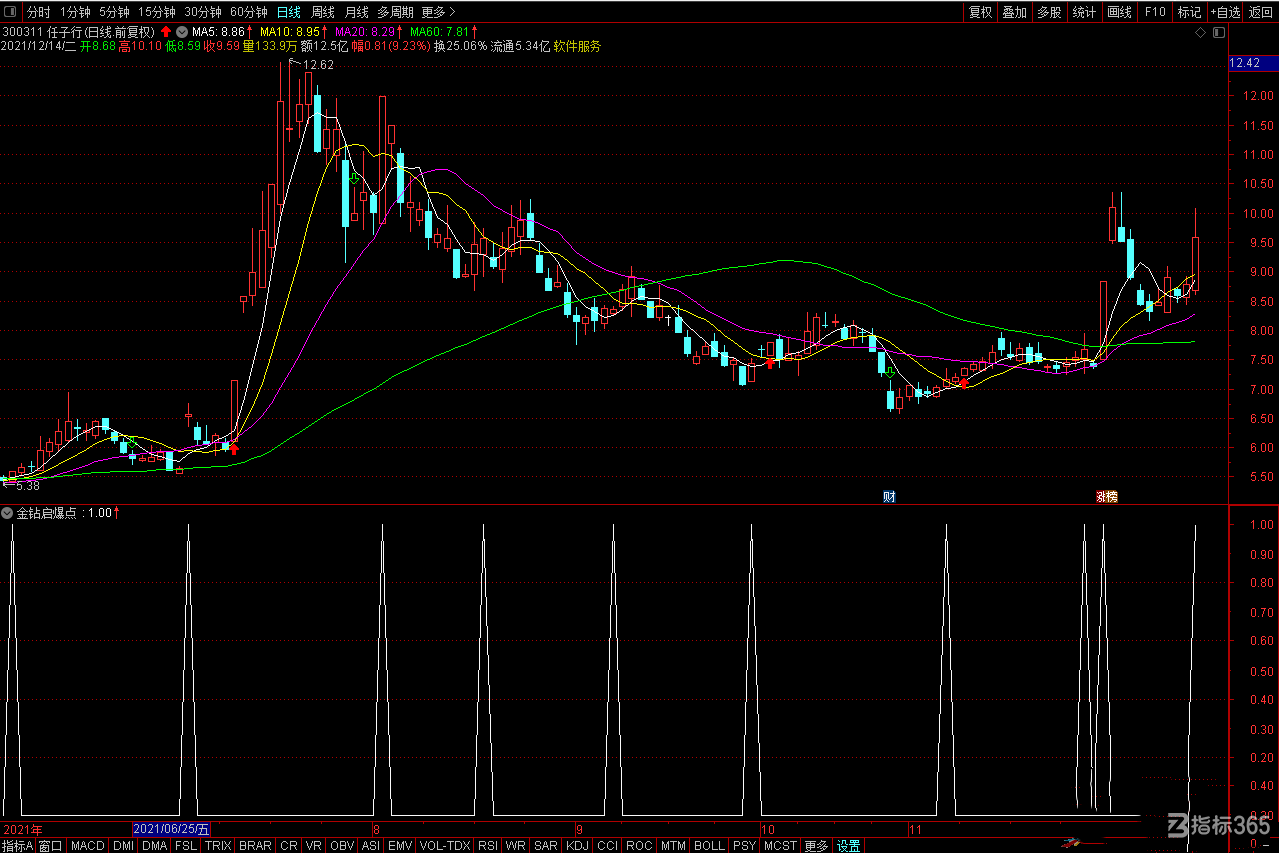Click the MA5: 8.86 indicator label
1279x853 pixels.
tap(218, 33)
